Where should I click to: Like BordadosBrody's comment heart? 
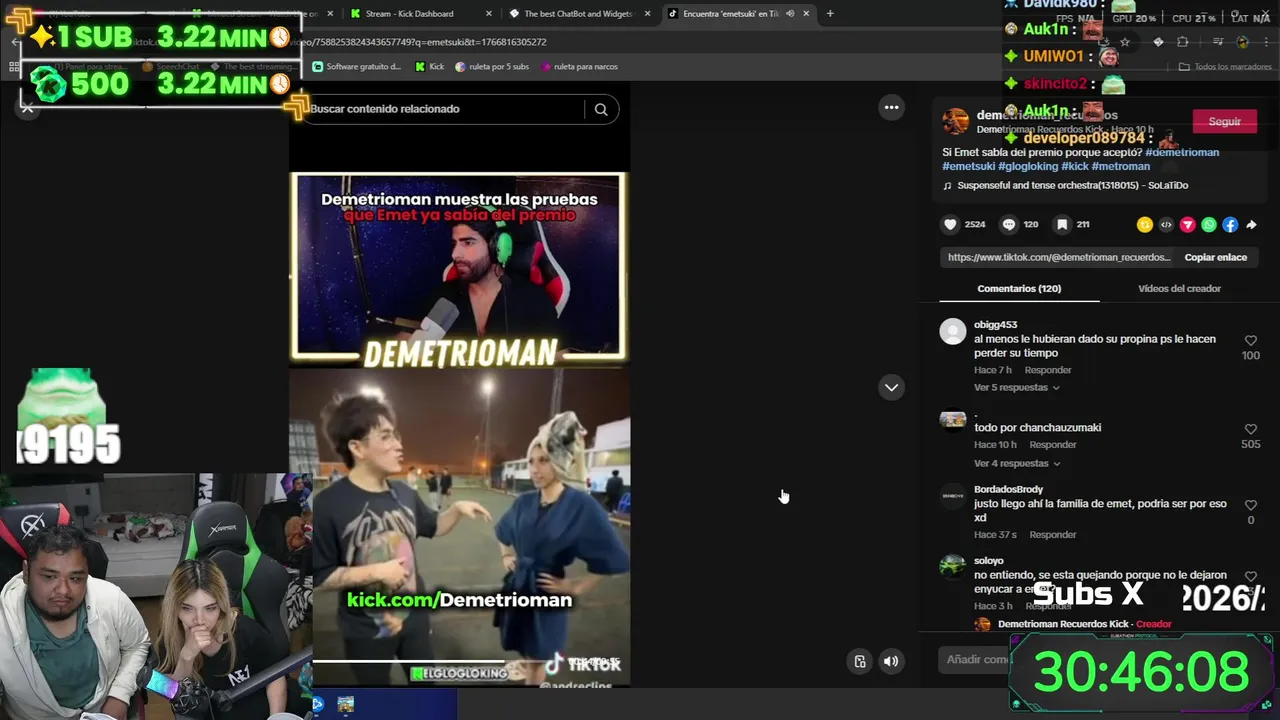point(1250,506)
